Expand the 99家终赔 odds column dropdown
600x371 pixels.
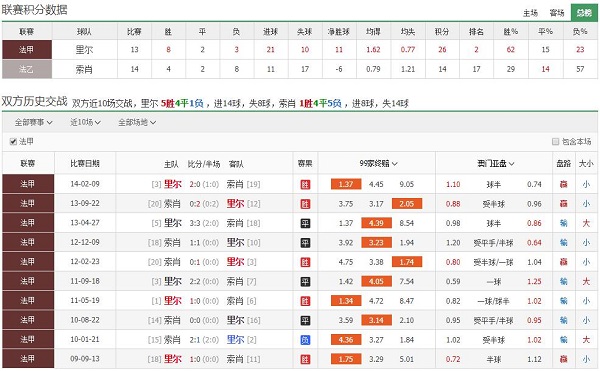point(378,164)
